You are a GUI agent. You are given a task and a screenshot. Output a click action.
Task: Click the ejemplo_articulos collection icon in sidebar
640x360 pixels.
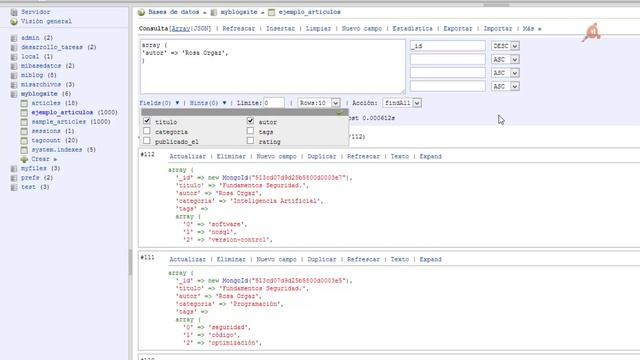tap(24, 113)
